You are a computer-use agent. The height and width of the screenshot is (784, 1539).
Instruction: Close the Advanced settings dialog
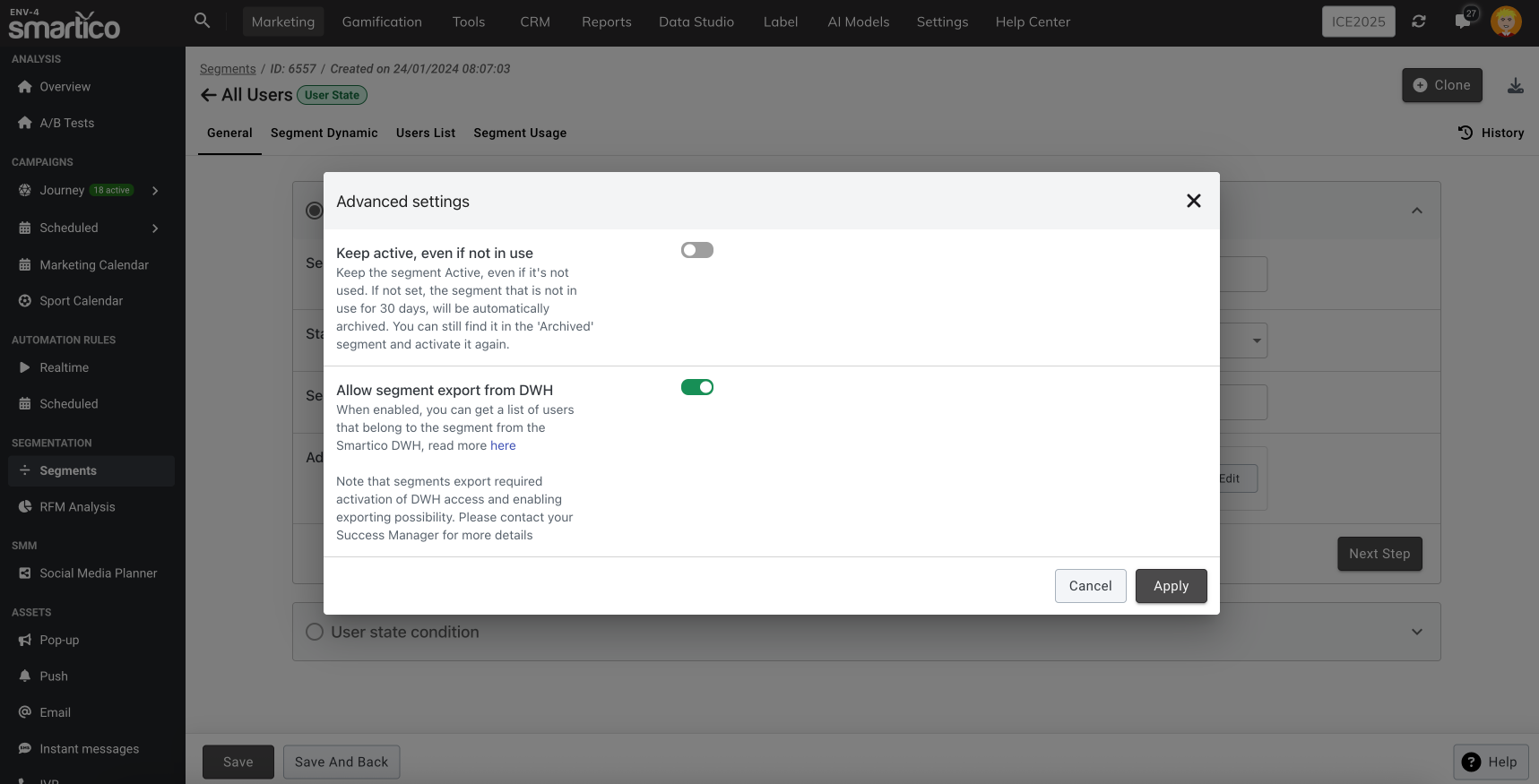[x=1193, y=201]
